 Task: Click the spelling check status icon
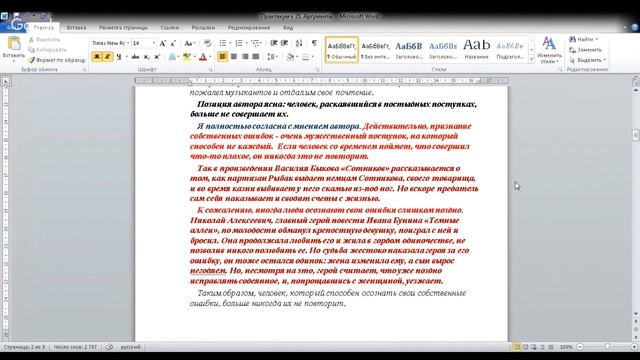click(109, 347)
